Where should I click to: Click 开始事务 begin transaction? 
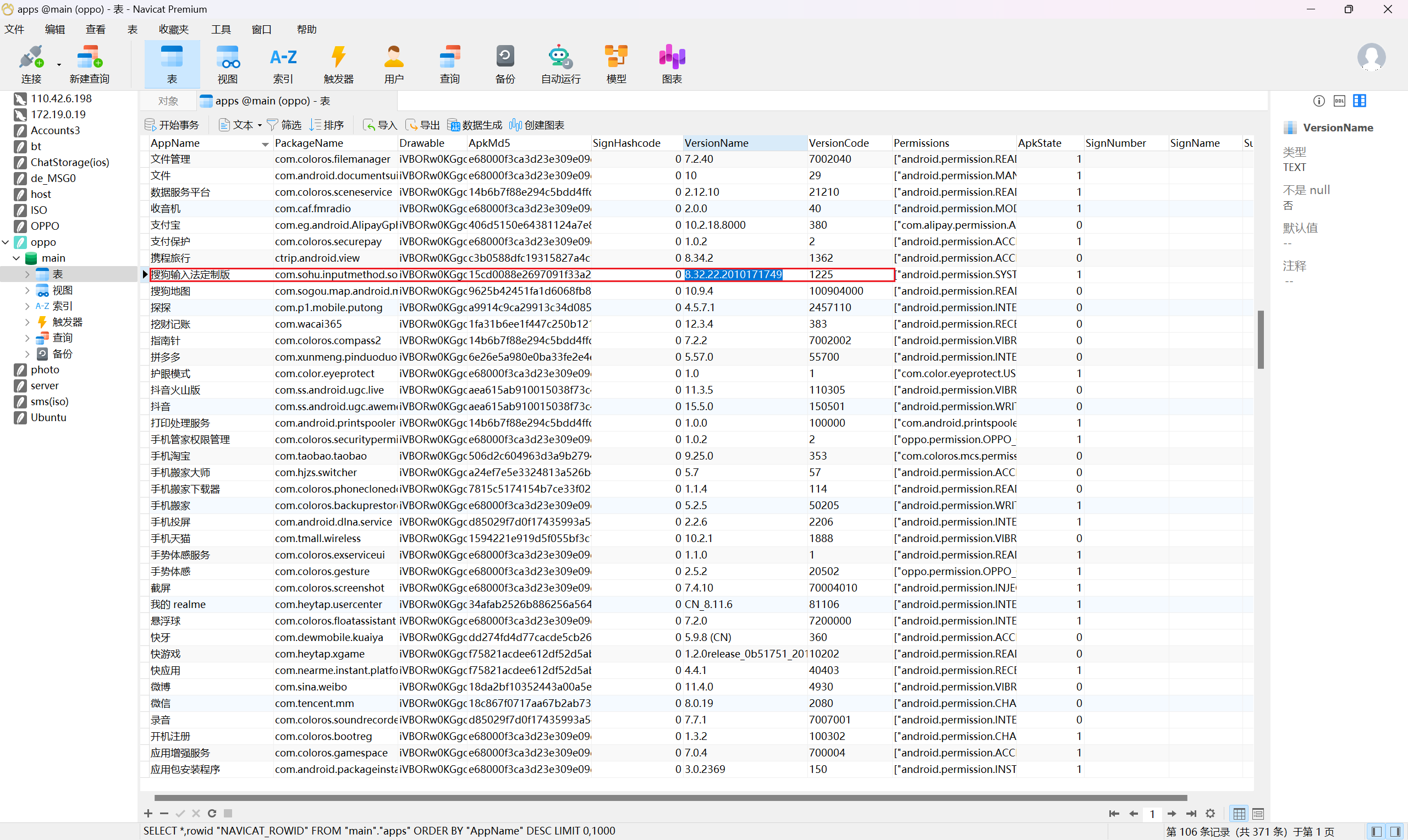point(172,125)
